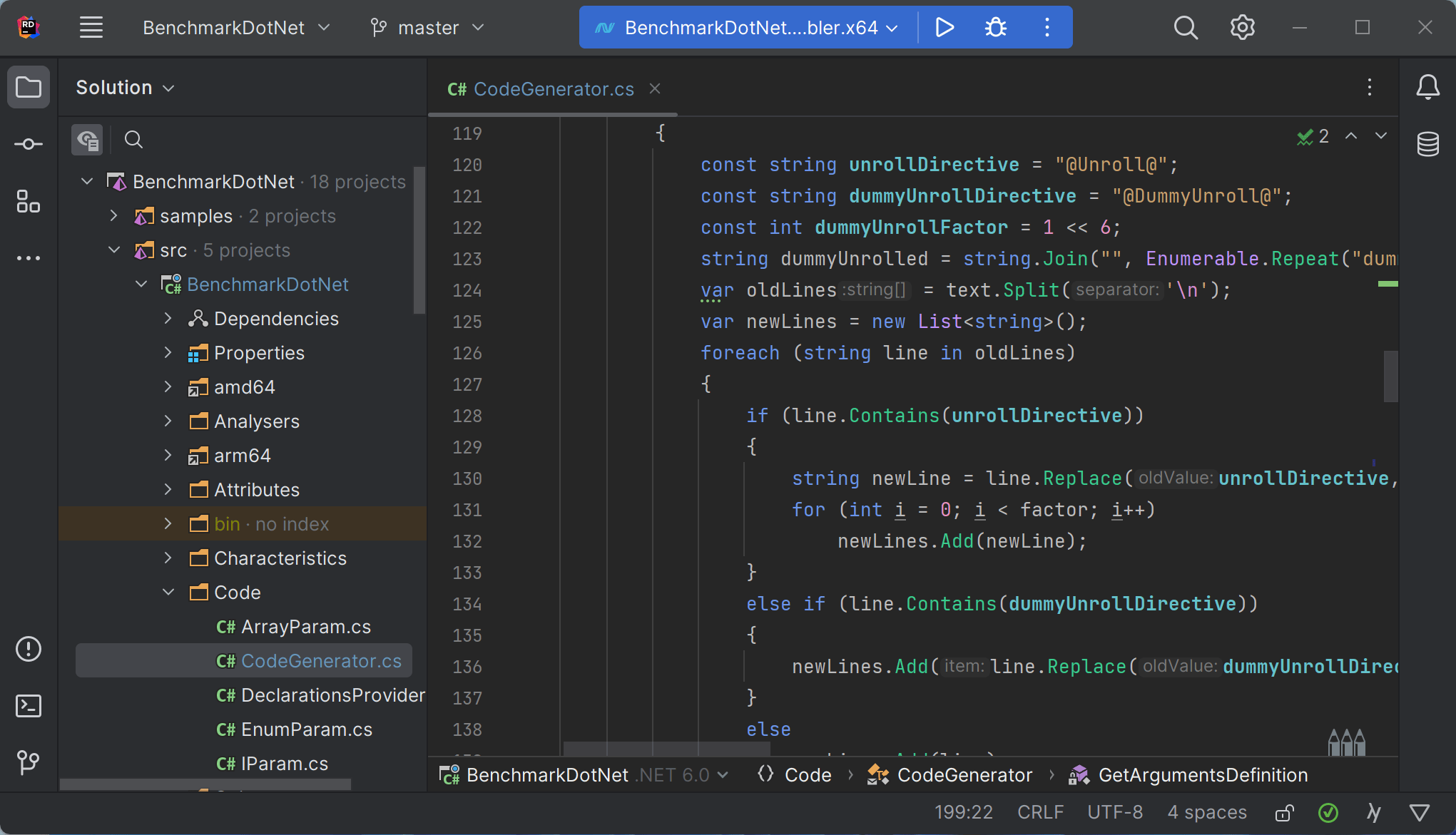The width and height of the screenshot is (1456, 835).
Task: Open the Database tool window
Action: click(1427, 144)
